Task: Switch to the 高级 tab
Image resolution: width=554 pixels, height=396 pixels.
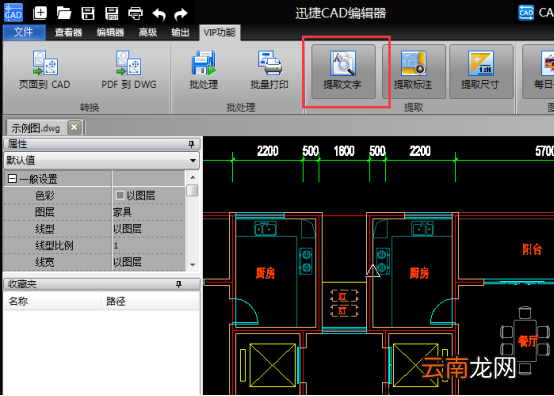Action: [x=148, y=32]
